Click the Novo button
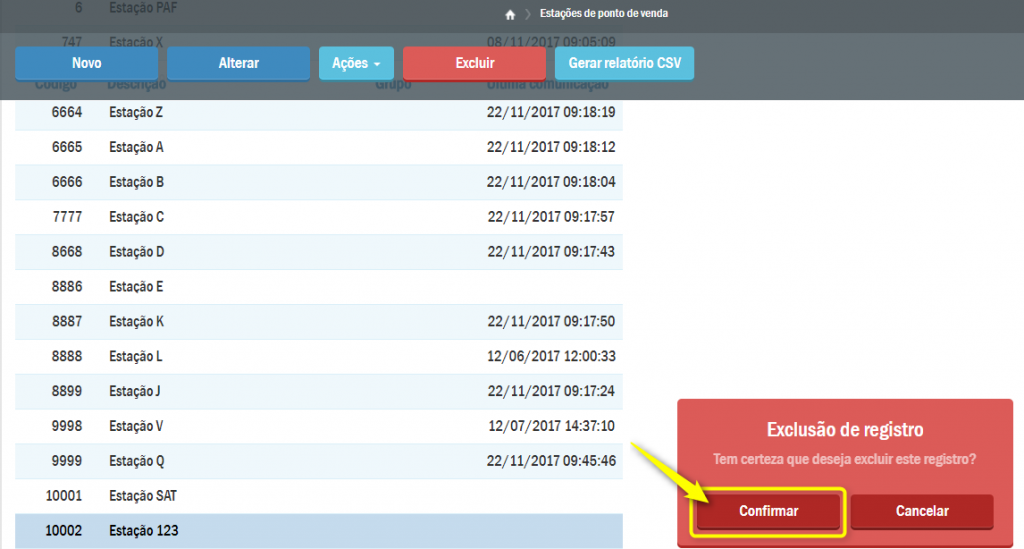The image size is (1024, 549). coord(87,63)
